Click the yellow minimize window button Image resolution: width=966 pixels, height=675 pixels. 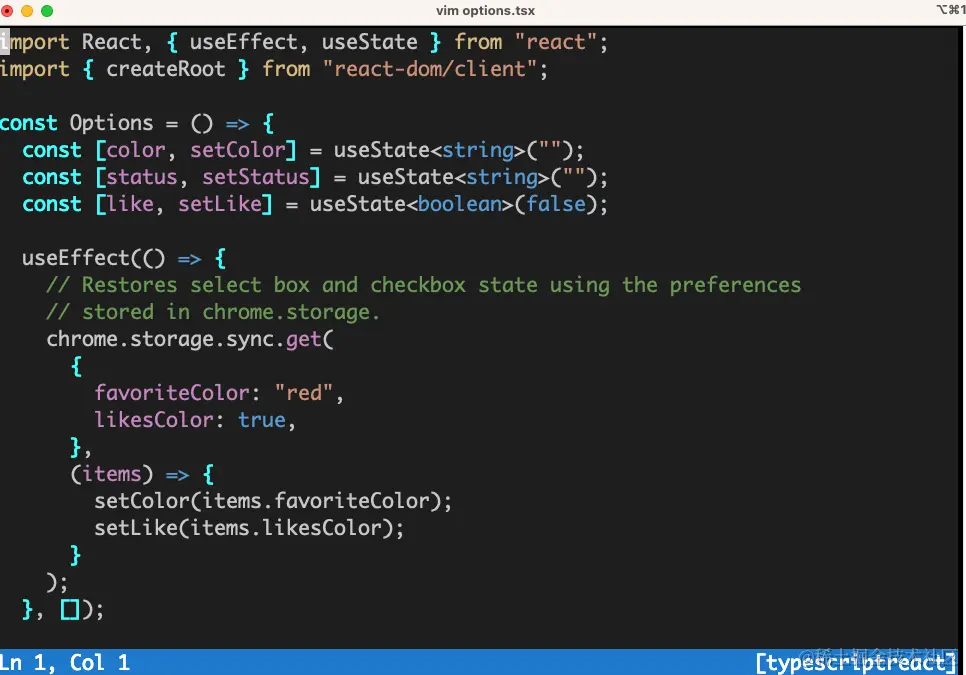point(26,10)
